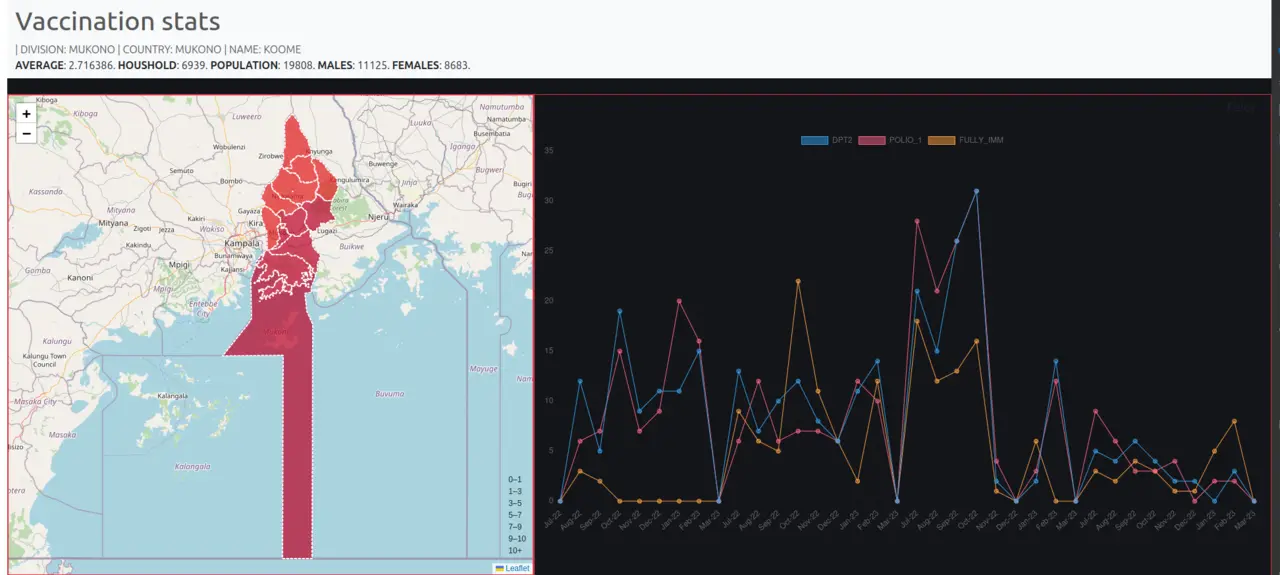Toggle the FULLY_IMM series swatch in legend
Viewport: 1280px width, 575px height.
coord(942,140)
